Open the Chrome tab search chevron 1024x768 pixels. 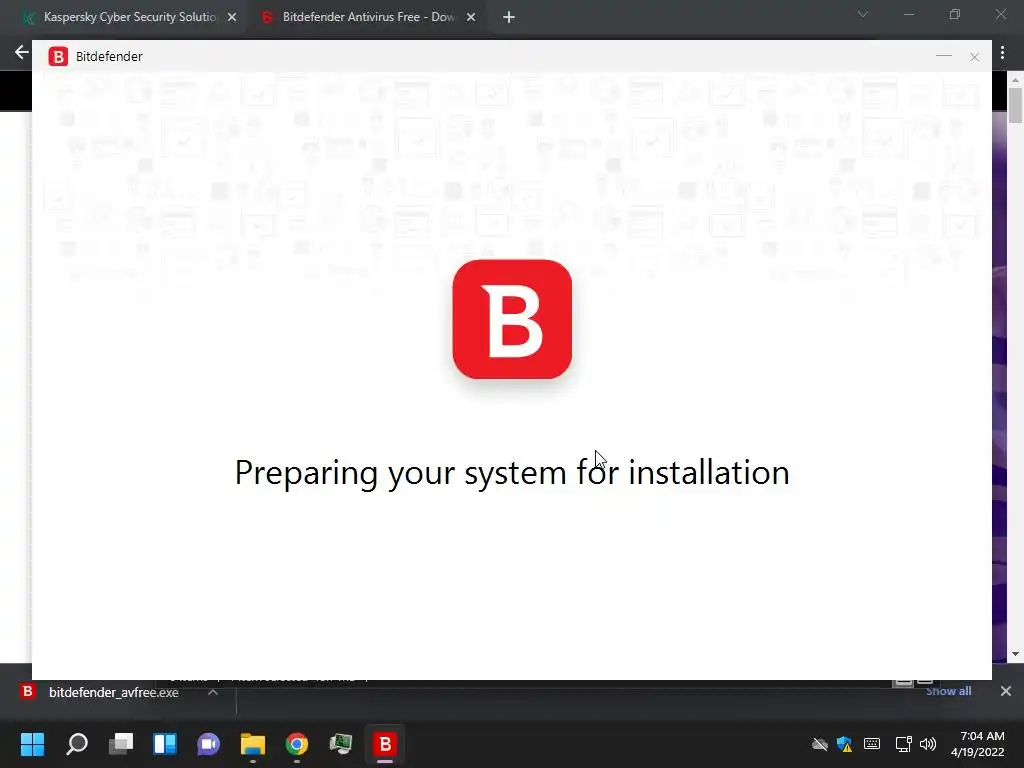click(863, 14)
